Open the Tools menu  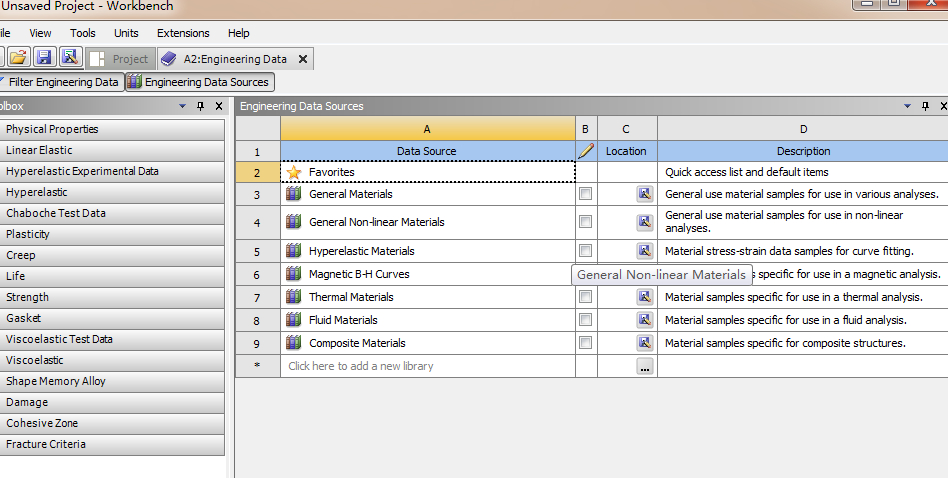[x=82, y=33]
